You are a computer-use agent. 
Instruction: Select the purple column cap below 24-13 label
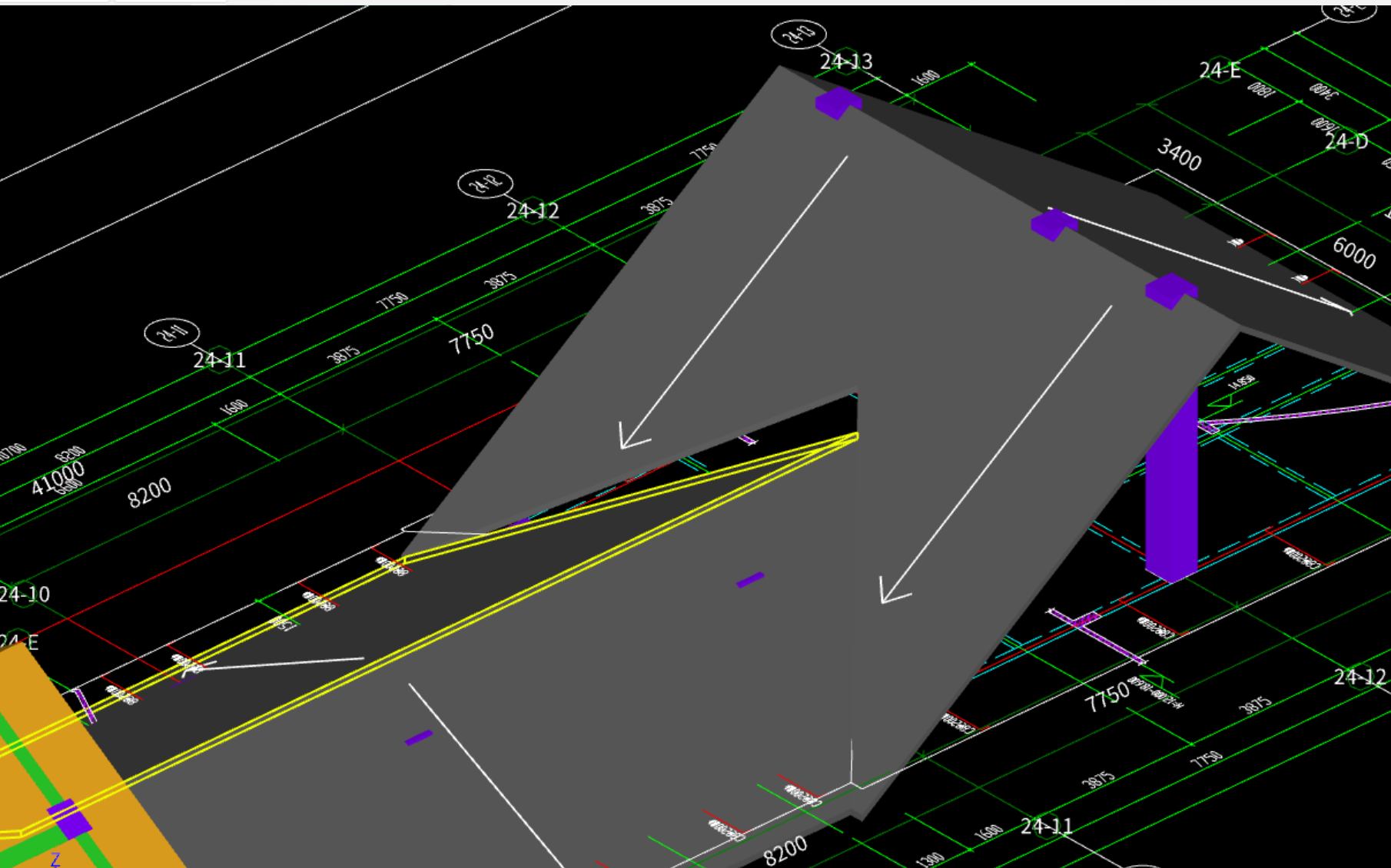[838, 103]
